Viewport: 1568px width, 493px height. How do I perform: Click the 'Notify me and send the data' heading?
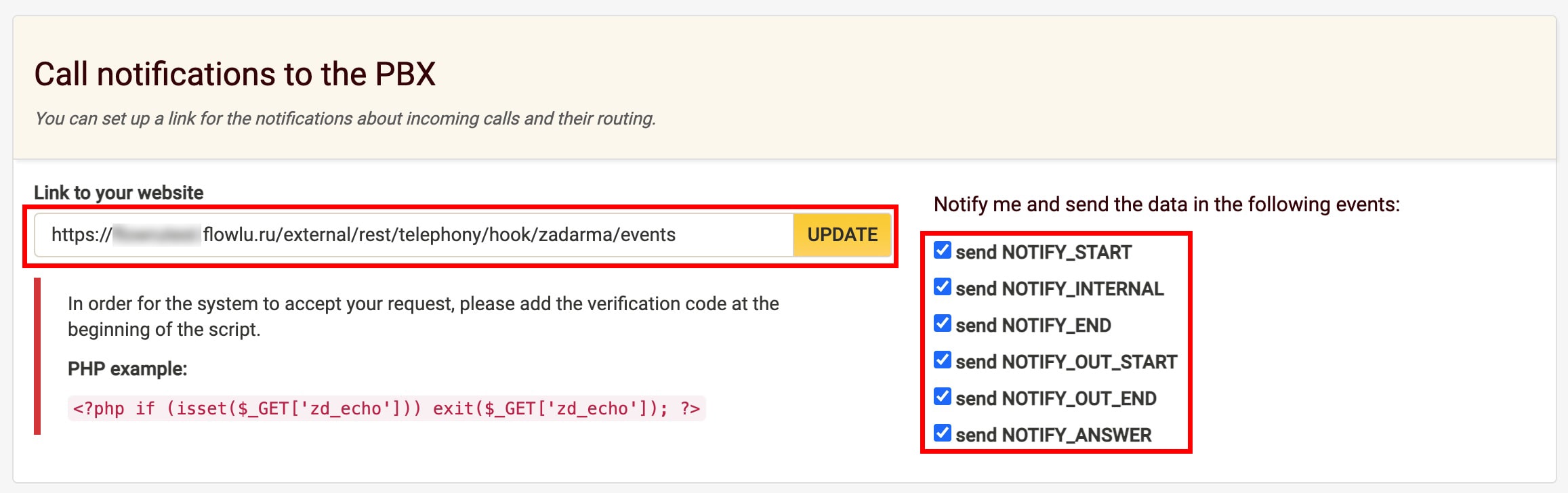tap(1166, 205)
